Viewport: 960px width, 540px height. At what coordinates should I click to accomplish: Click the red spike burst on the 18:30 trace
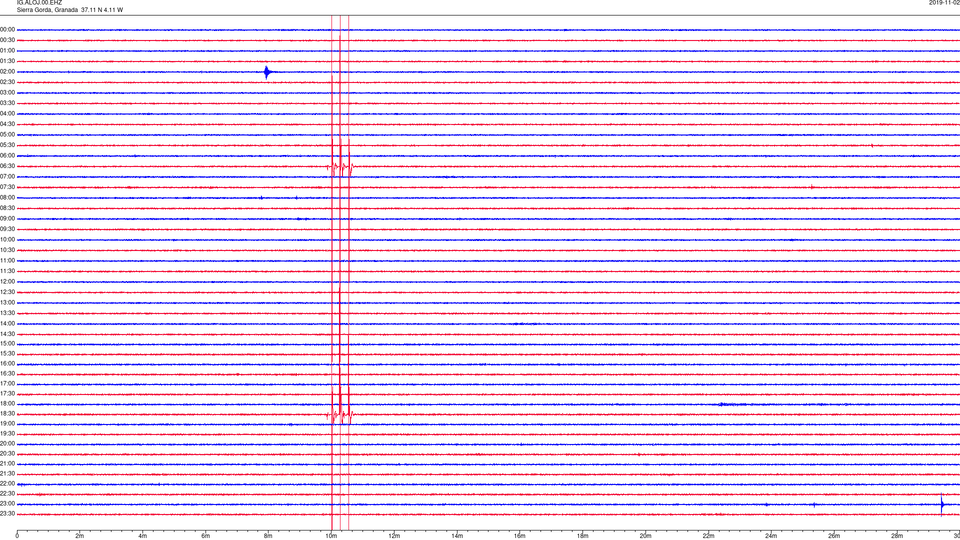[x=340, y=414]
